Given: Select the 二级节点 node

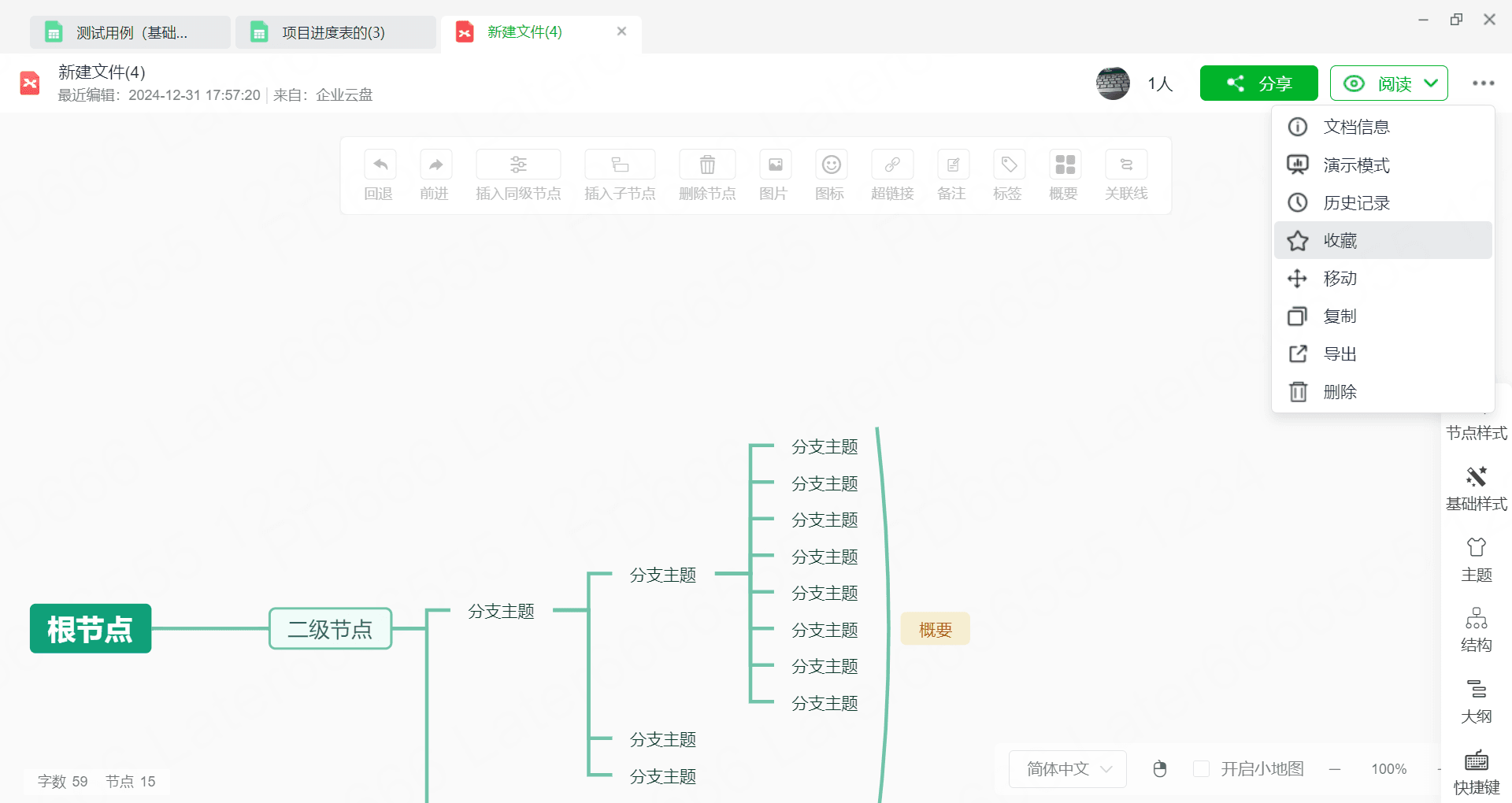Looking at the screenshot, I should [x=330, y=629].
